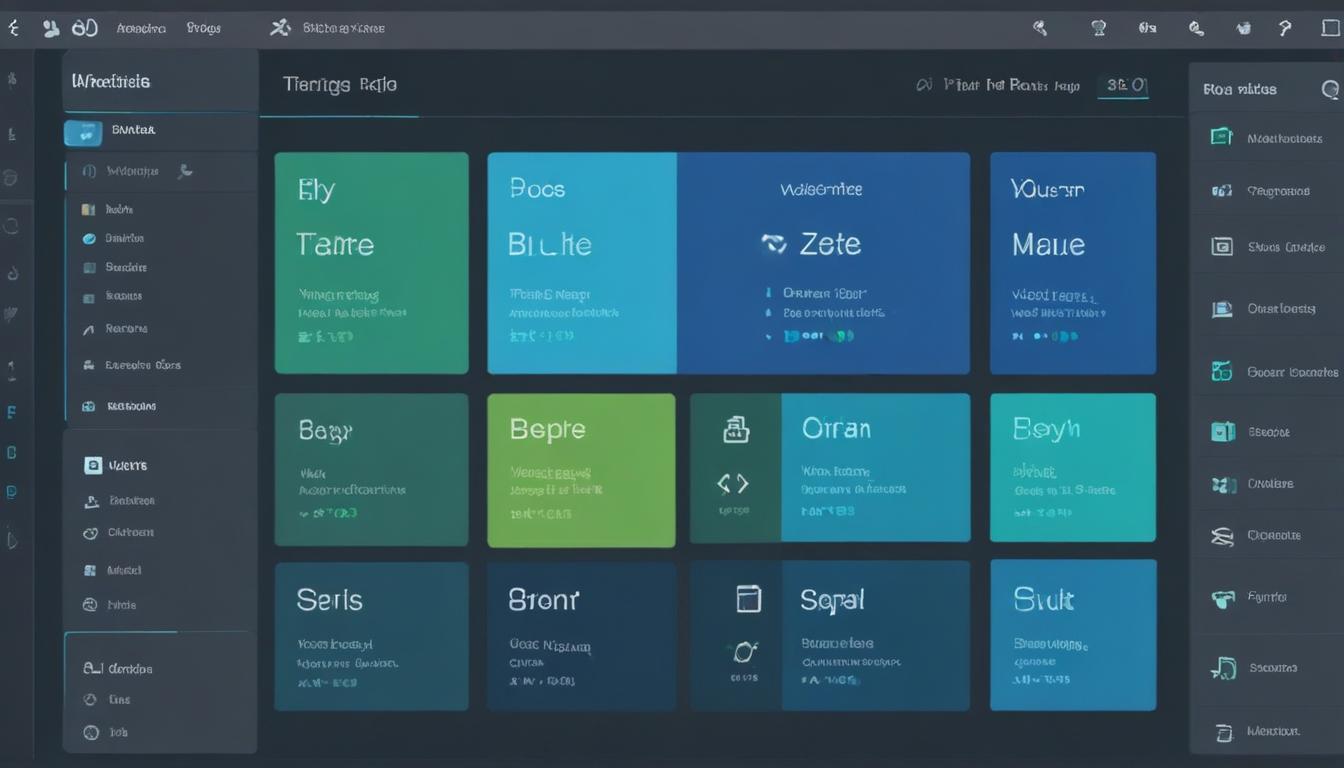Image resolution: width=1344 pixels, height=768 pixels.
Task: Open the chat icon on the highlighted sidebar item
Action: (x=82, y=130)
